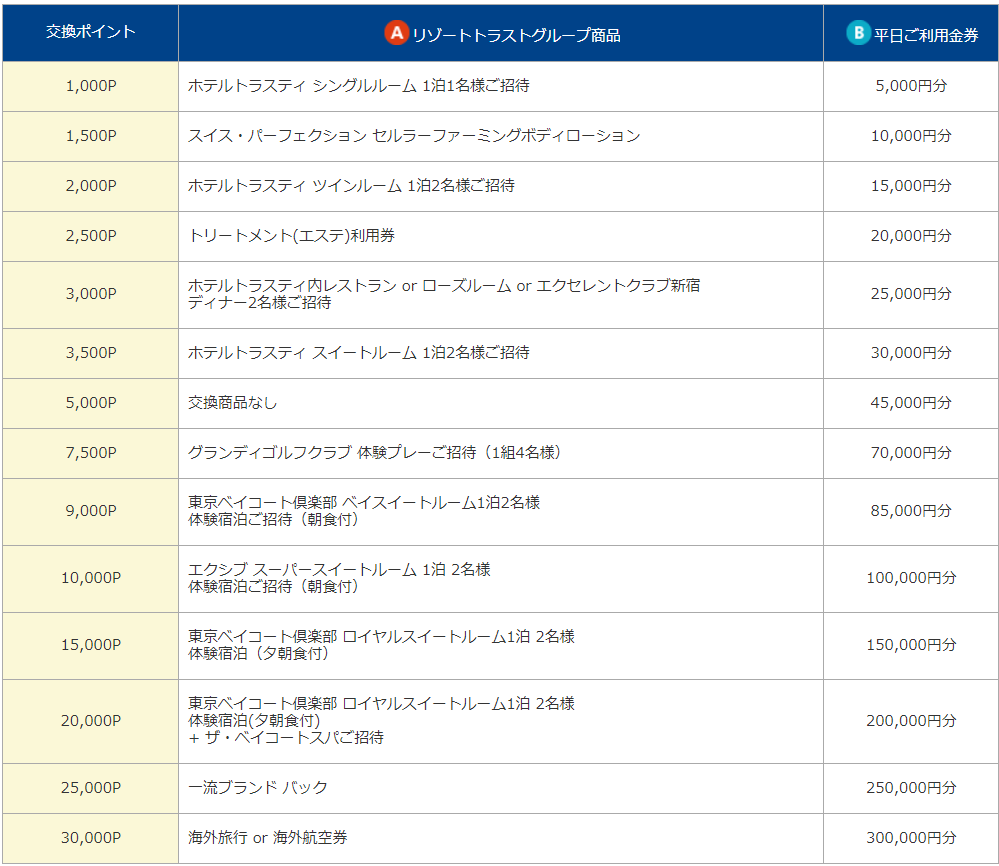Select the 15,000P points cell
The width and height of the screenshot is (999, 866).
point(90,645)
